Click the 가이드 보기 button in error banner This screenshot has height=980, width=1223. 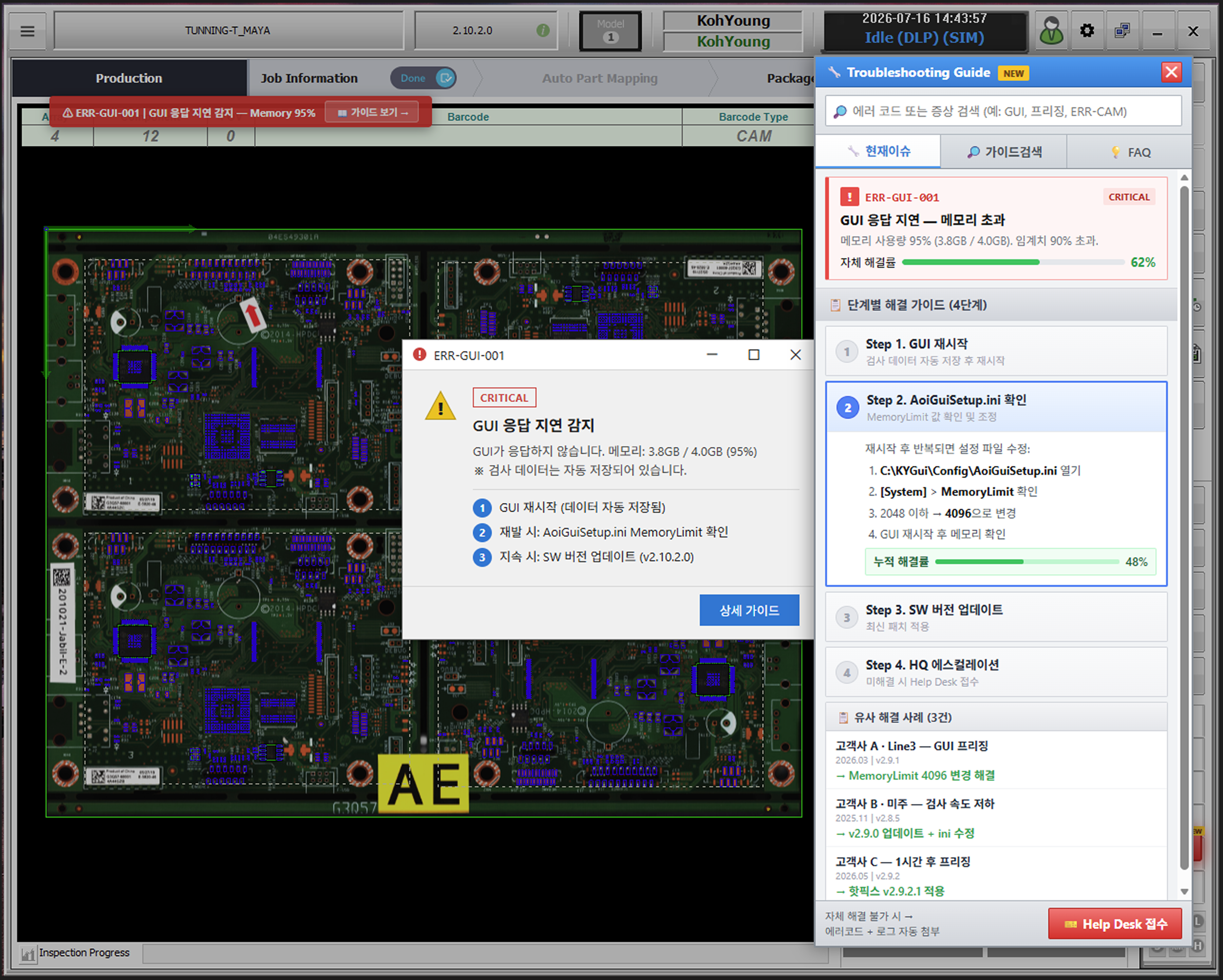pos(372,113)
